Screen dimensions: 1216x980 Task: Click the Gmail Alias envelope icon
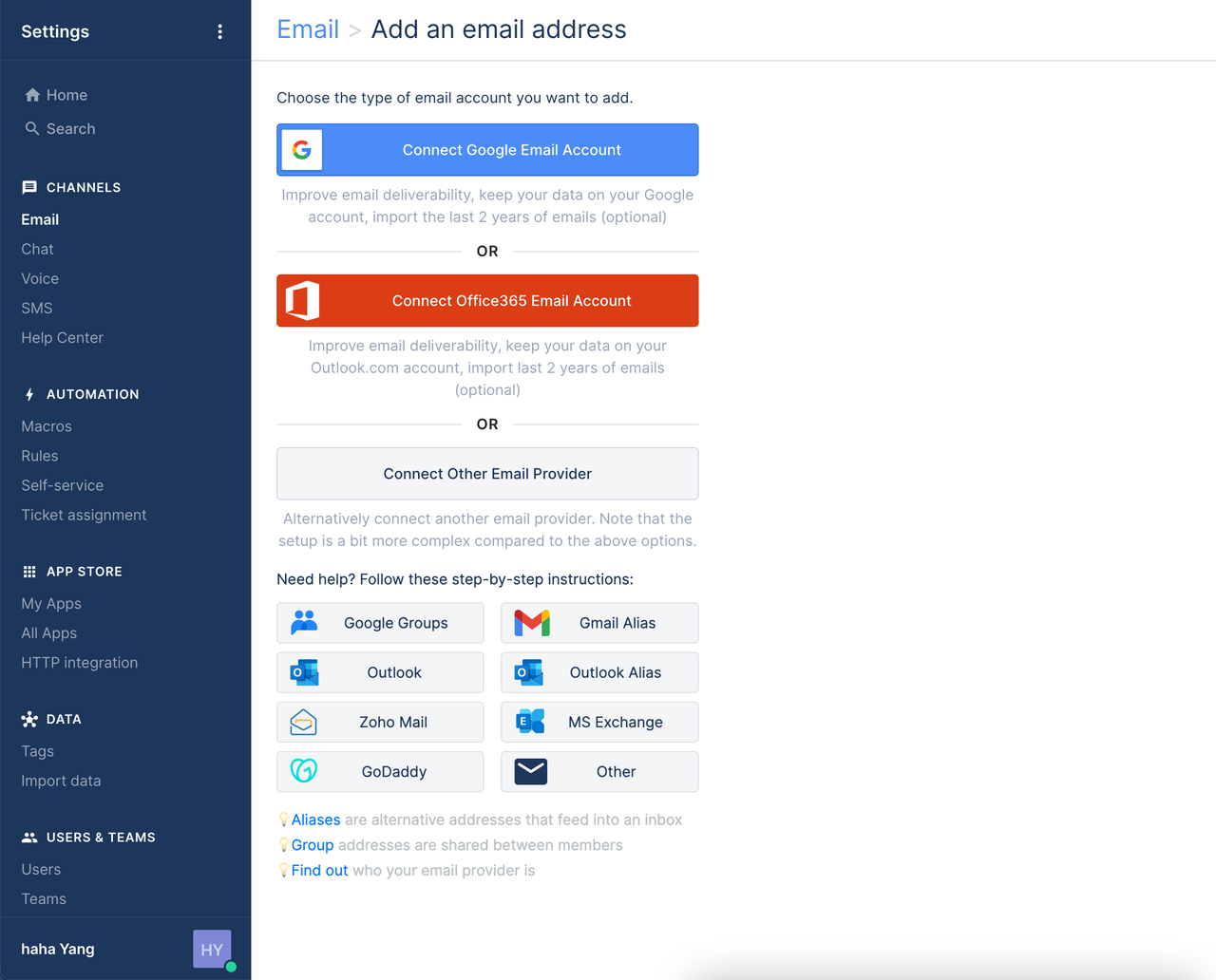[x=532, y=623]
